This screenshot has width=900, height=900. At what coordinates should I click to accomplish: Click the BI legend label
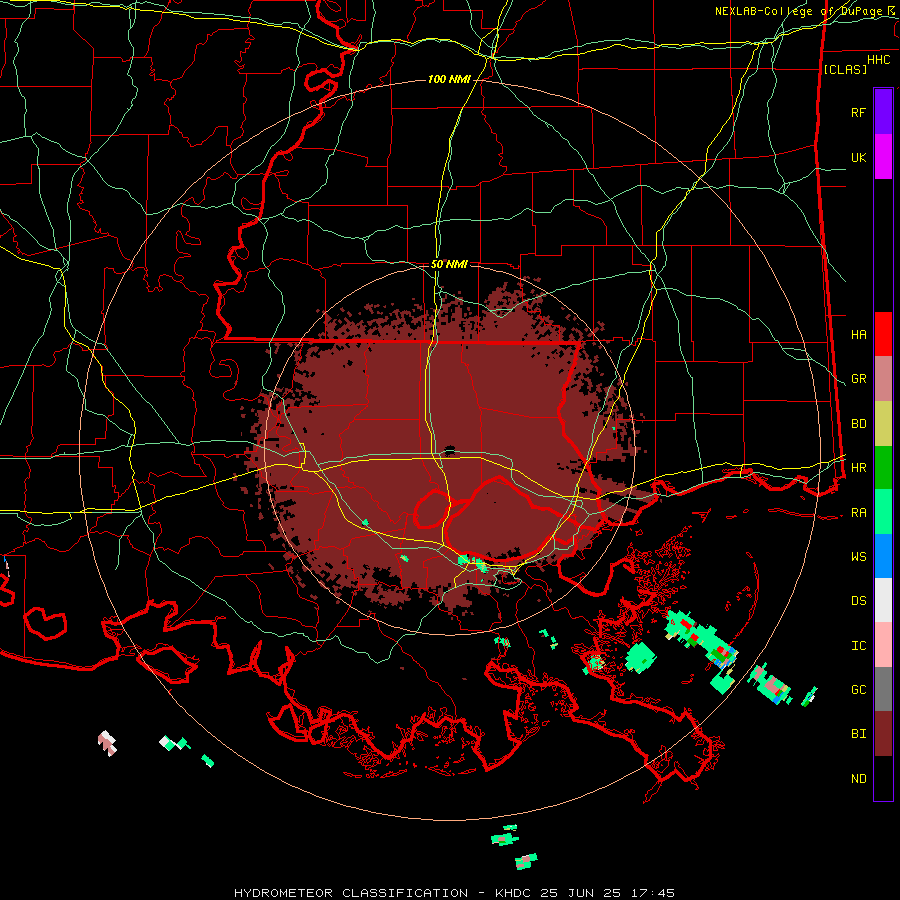[858, 734]
